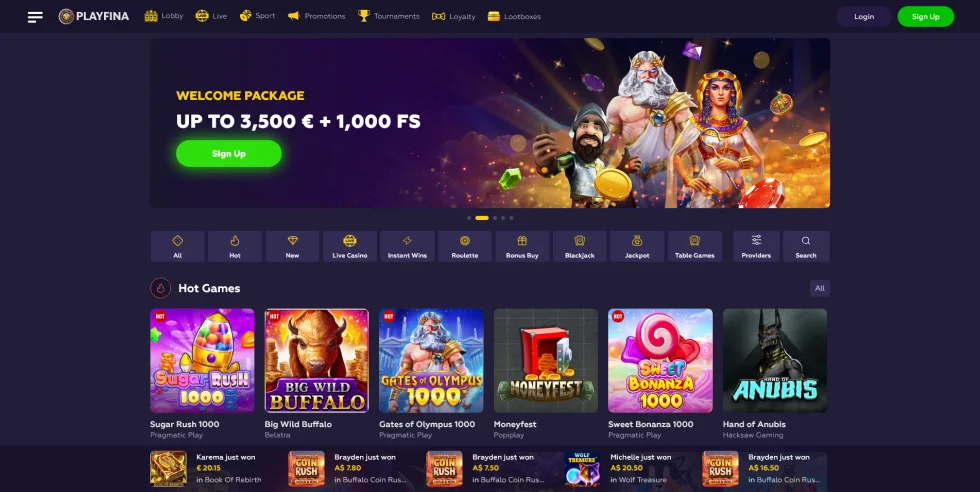Open the hamburger menu icon
Viewport: 980px width, 492px height.
point(36,17)
